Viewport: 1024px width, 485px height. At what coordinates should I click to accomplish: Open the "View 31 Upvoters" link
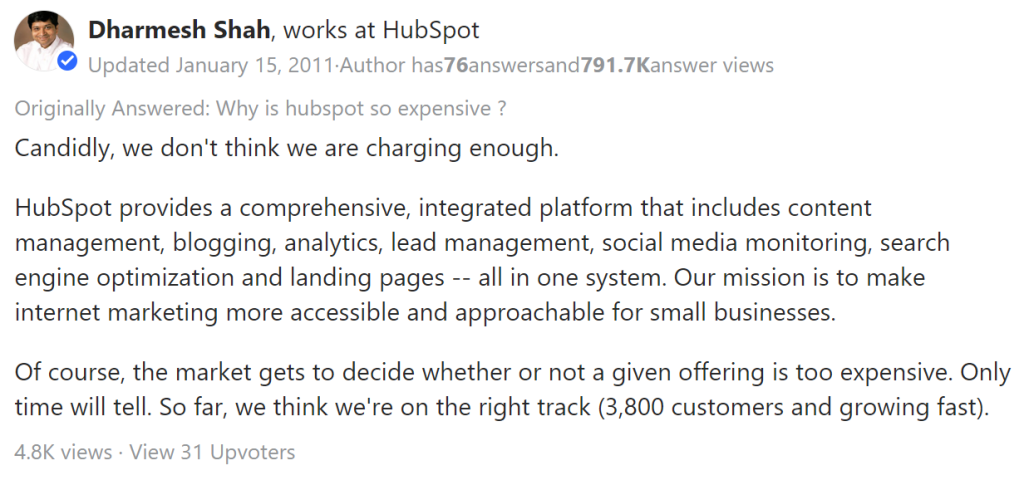pyautogui.click(x=212, y=452)
